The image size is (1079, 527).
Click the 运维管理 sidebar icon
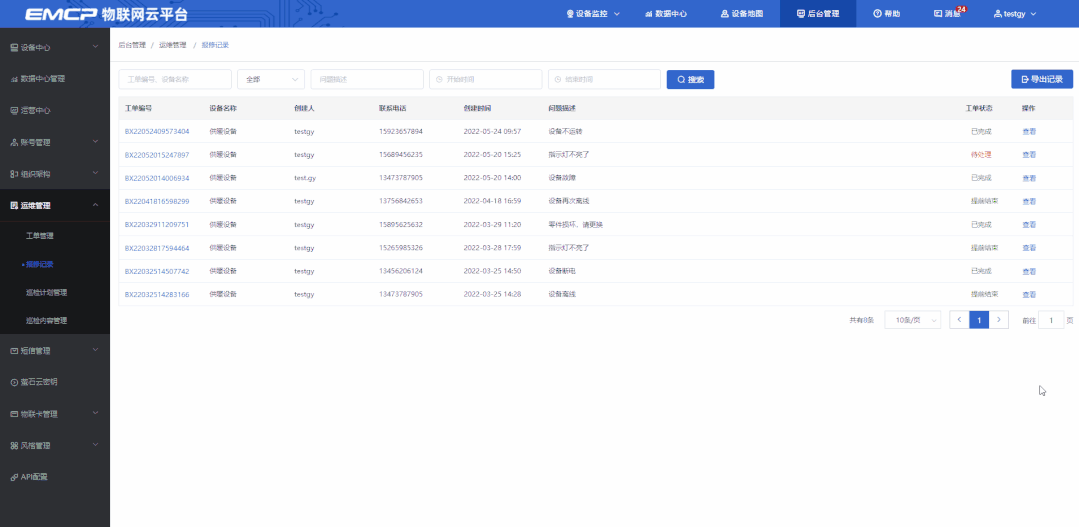coord(14,206)
